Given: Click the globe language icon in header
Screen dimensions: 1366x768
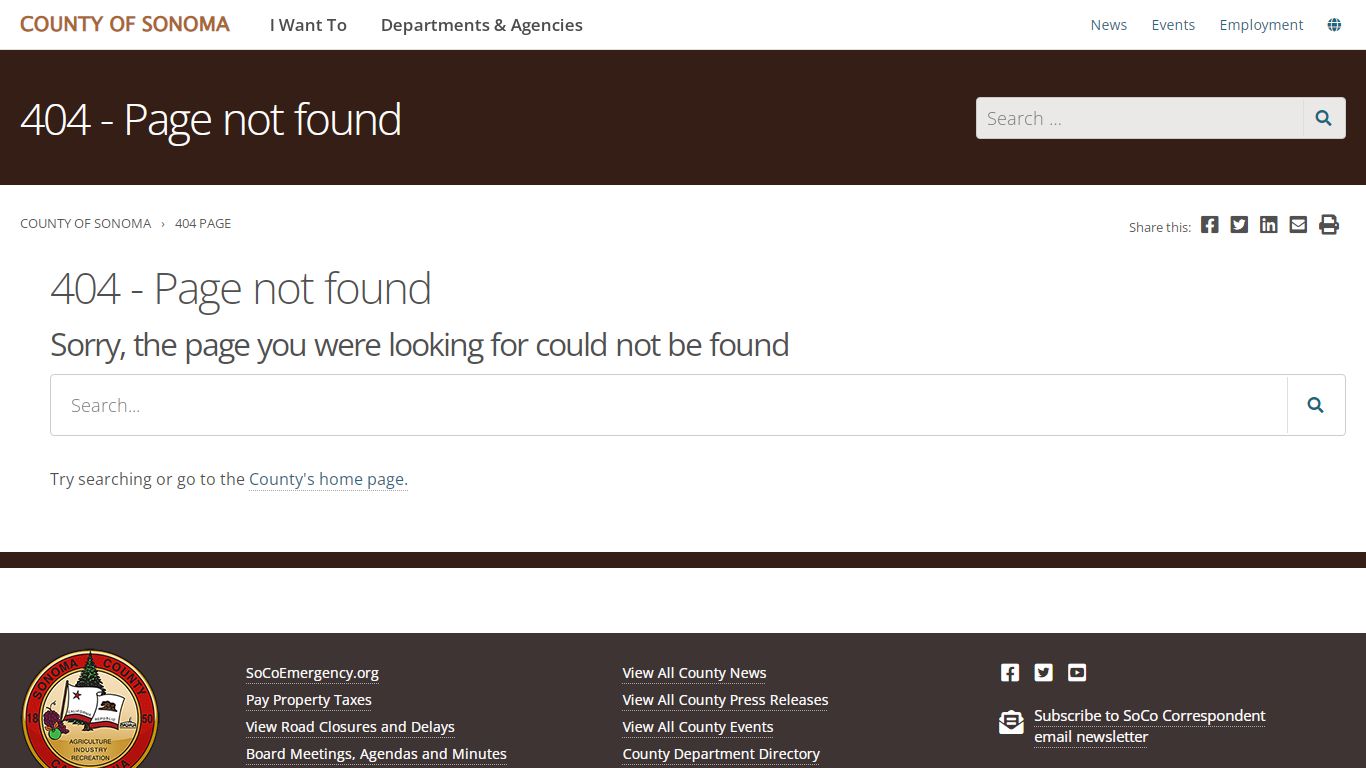Looking at the screenshot, I should tap(1334, 25).
